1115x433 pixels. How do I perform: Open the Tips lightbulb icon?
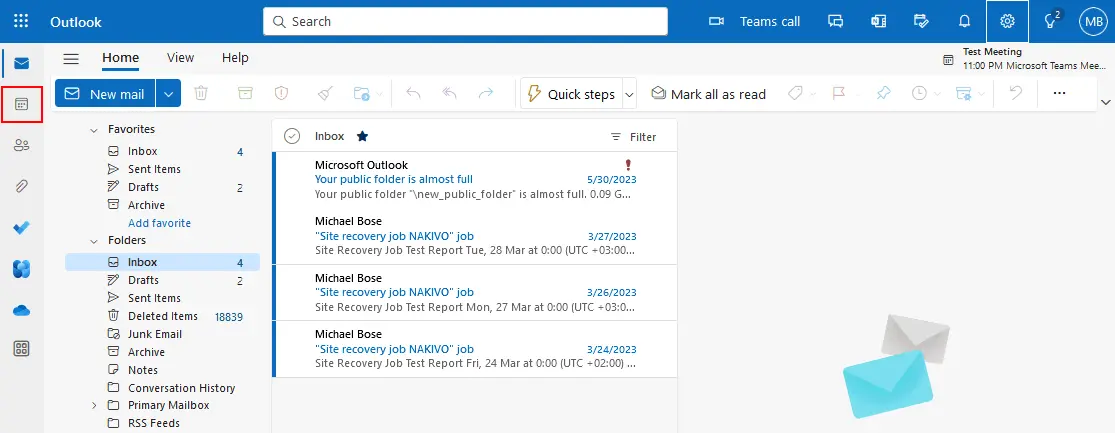[1050, 21]
